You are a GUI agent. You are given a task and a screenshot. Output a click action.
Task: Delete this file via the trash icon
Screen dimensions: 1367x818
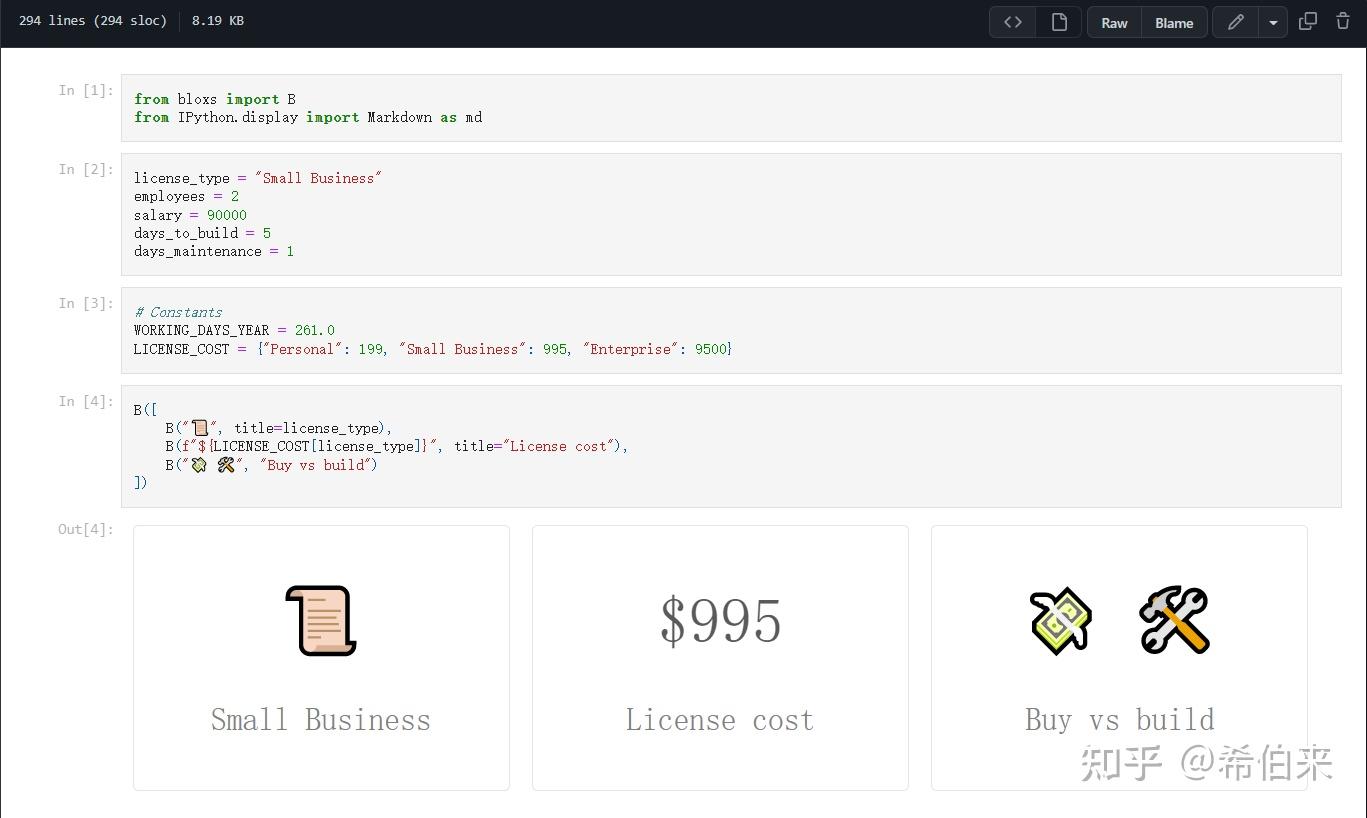pyautogui.click(x=1343, y=21)
